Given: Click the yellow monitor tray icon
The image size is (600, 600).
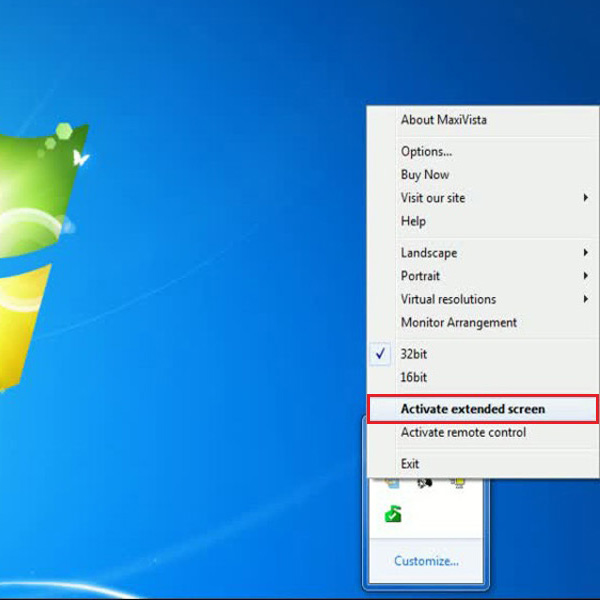Looking at the screenshot, I should pos(458,483).
